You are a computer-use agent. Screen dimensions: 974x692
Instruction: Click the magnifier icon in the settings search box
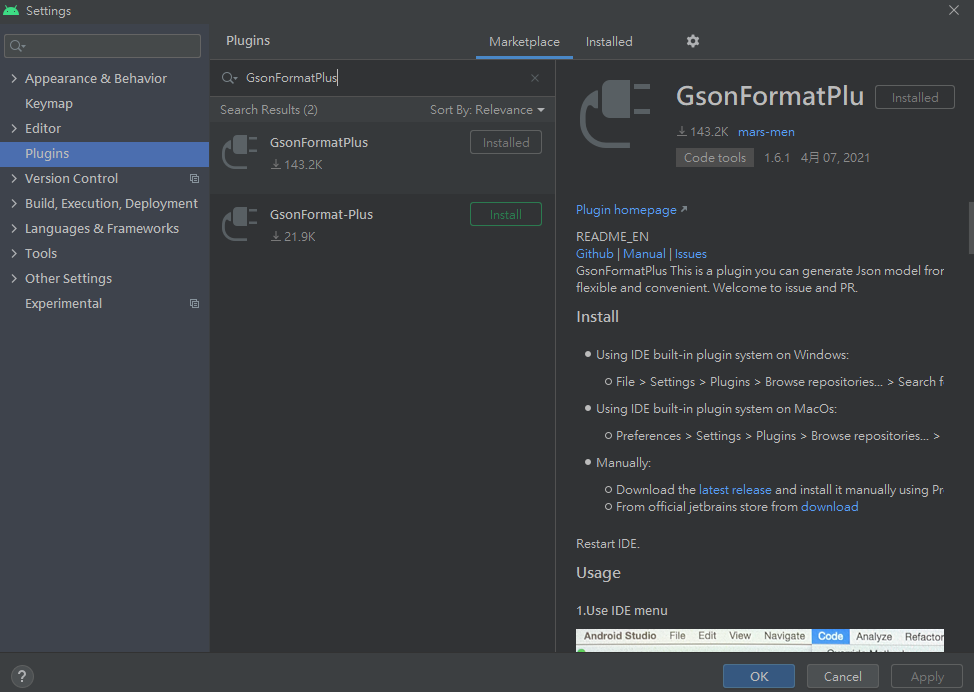pyautogui.click(x=17, y=46)
